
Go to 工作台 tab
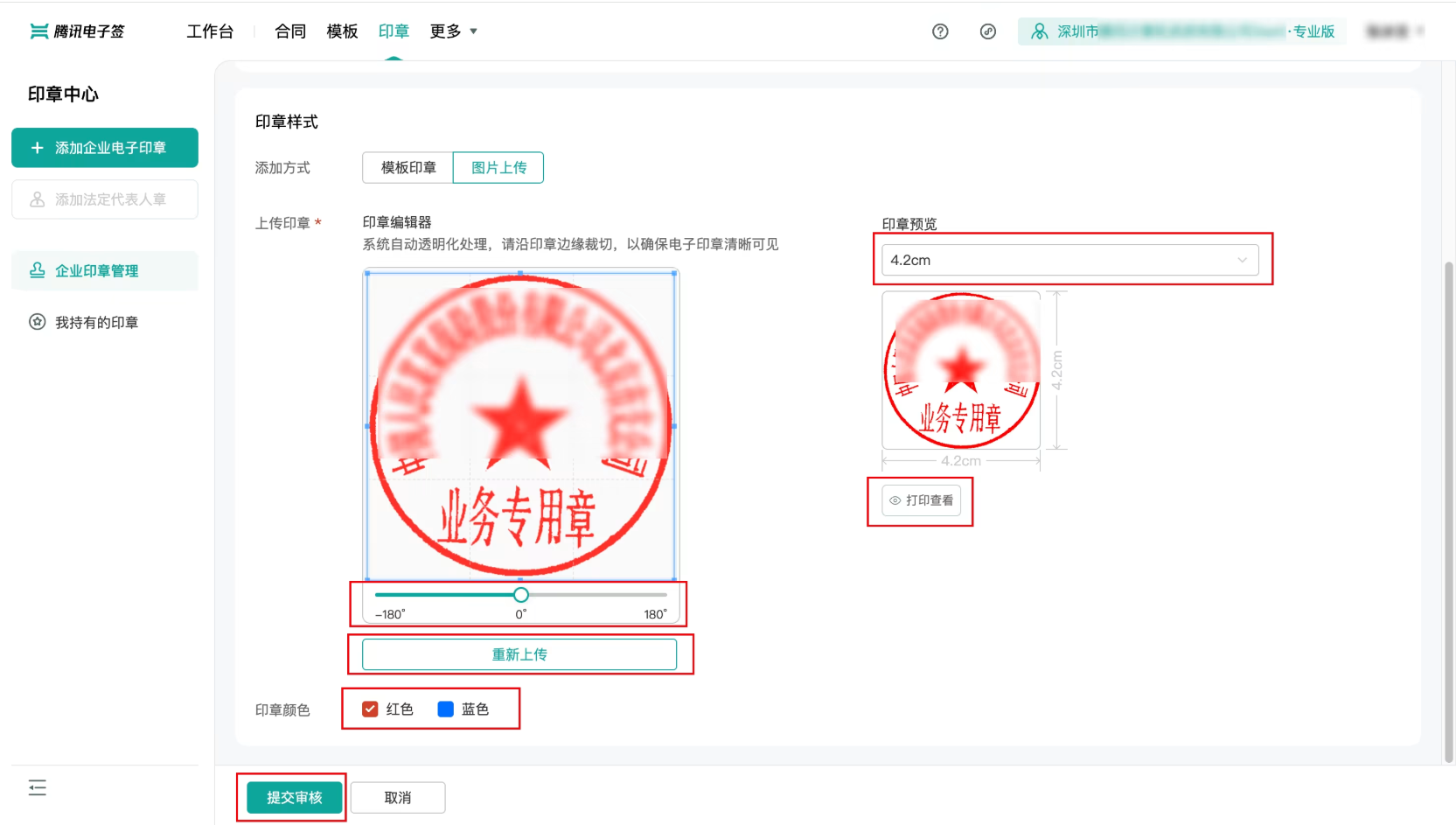[210, 31]
